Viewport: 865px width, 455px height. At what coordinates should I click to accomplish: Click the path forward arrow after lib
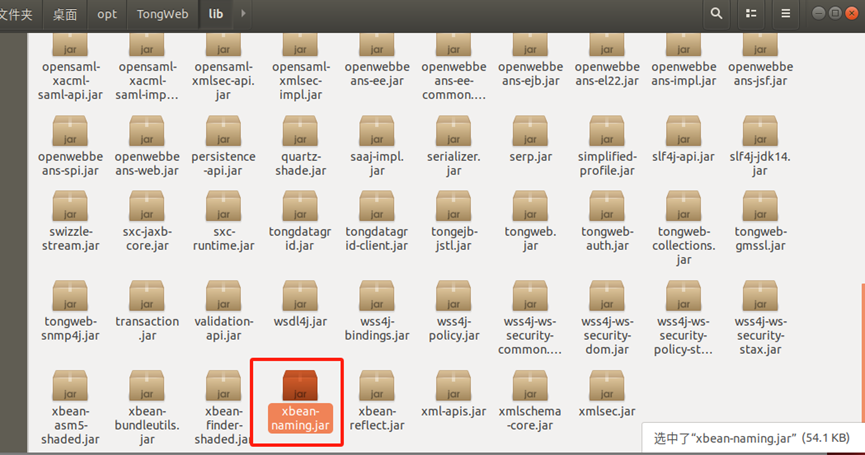point(244,14)
